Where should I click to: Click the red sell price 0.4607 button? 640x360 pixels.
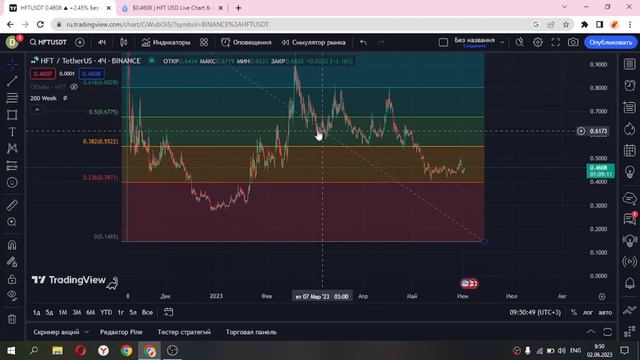click(42, 74)
